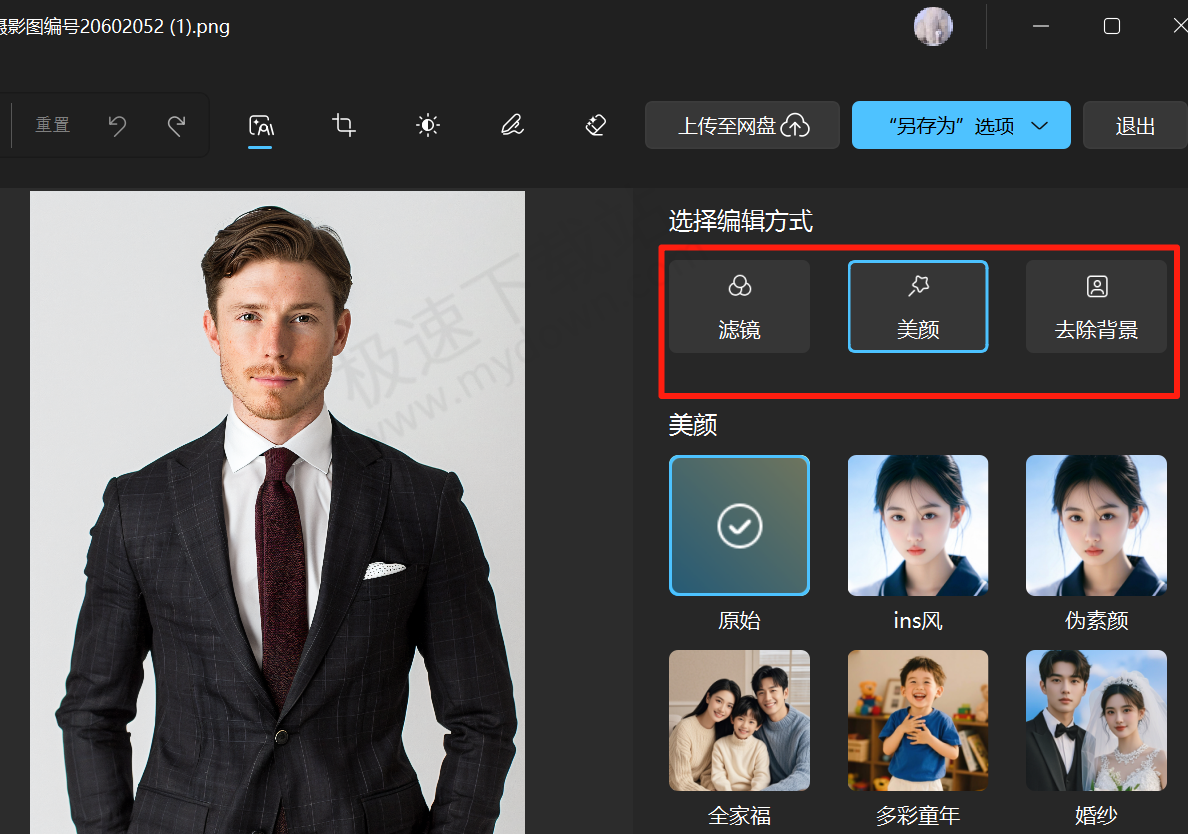Screen dimensions: 1188x834
Task: Choose the 婚纱 style thumbnail
Action: pos(1096,720)
